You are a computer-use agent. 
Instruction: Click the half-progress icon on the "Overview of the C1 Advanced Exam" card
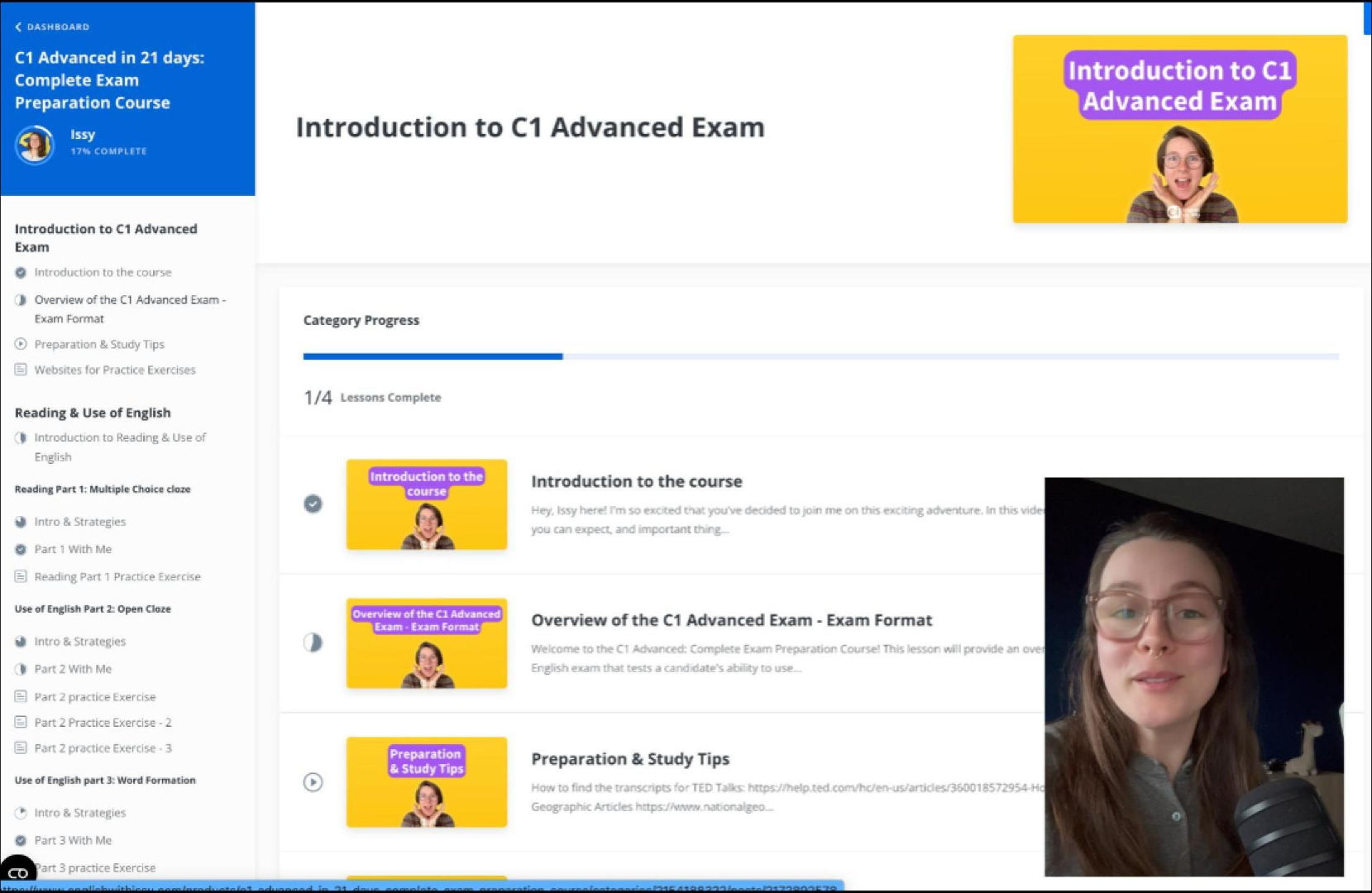click(x=313, y=642)
